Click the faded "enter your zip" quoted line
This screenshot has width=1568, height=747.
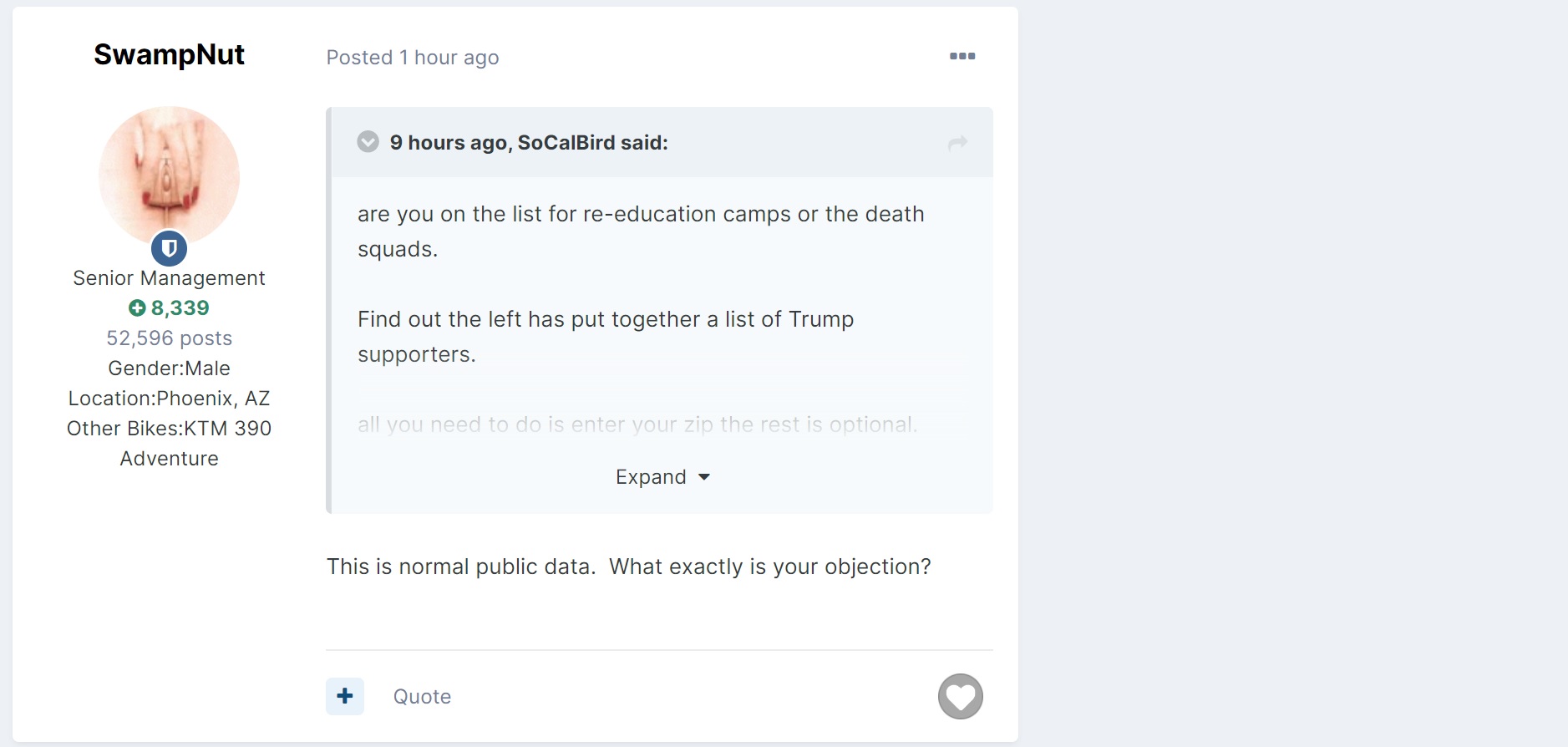[x=637, y=424]
